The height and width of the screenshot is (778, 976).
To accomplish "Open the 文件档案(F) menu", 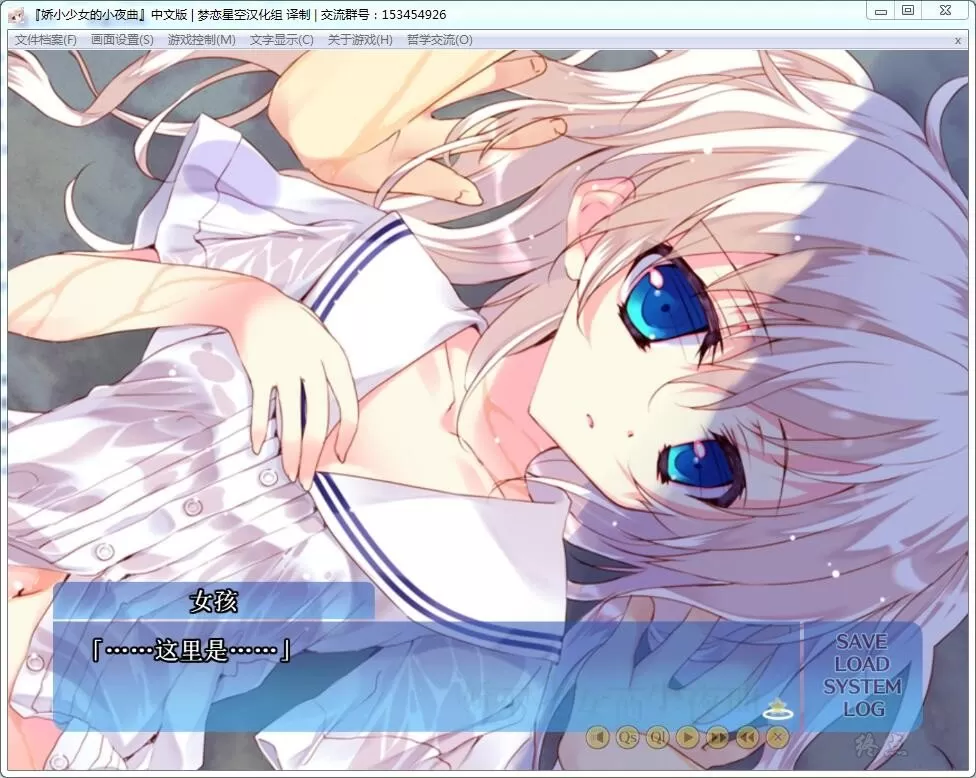I will tap(45, 40).
